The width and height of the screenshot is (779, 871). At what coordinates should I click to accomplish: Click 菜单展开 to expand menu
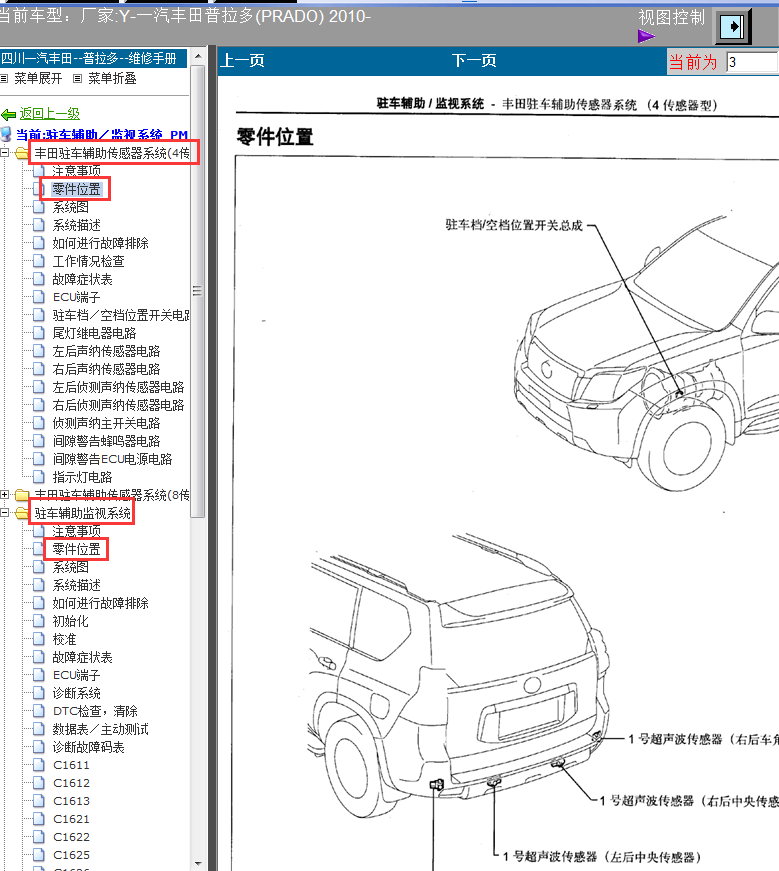pyautogui.click(x=38, y=78)
